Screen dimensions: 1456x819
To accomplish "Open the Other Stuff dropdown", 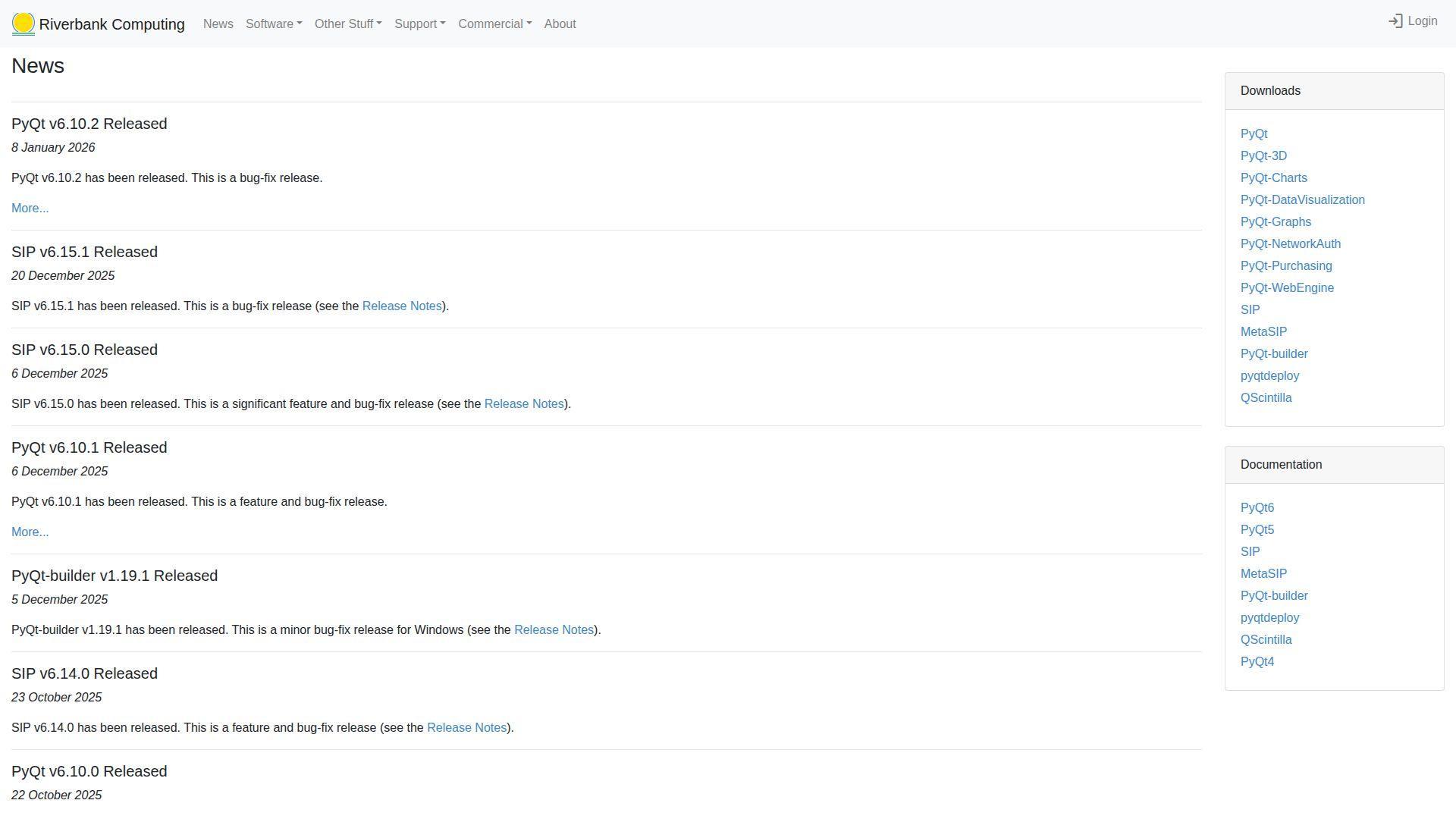I will [348, 24].
